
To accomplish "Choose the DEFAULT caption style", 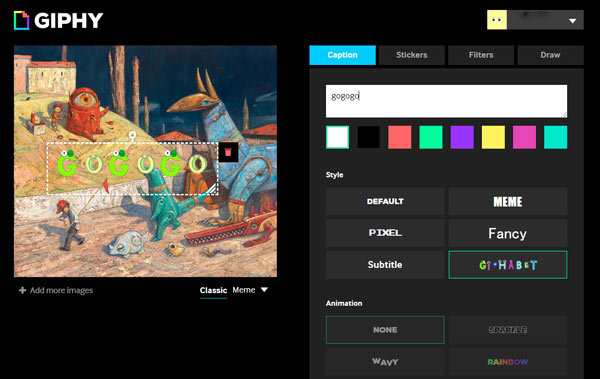I will point(385,201).
